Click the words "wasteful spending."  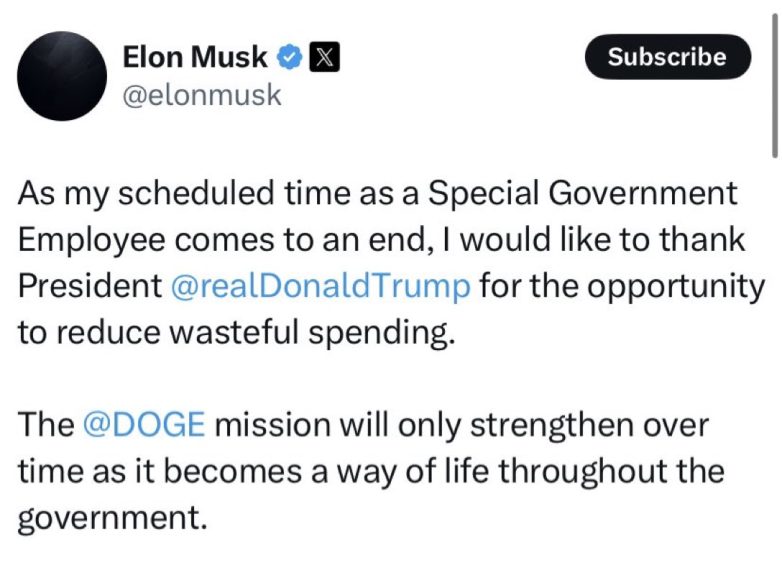point(312,333)
